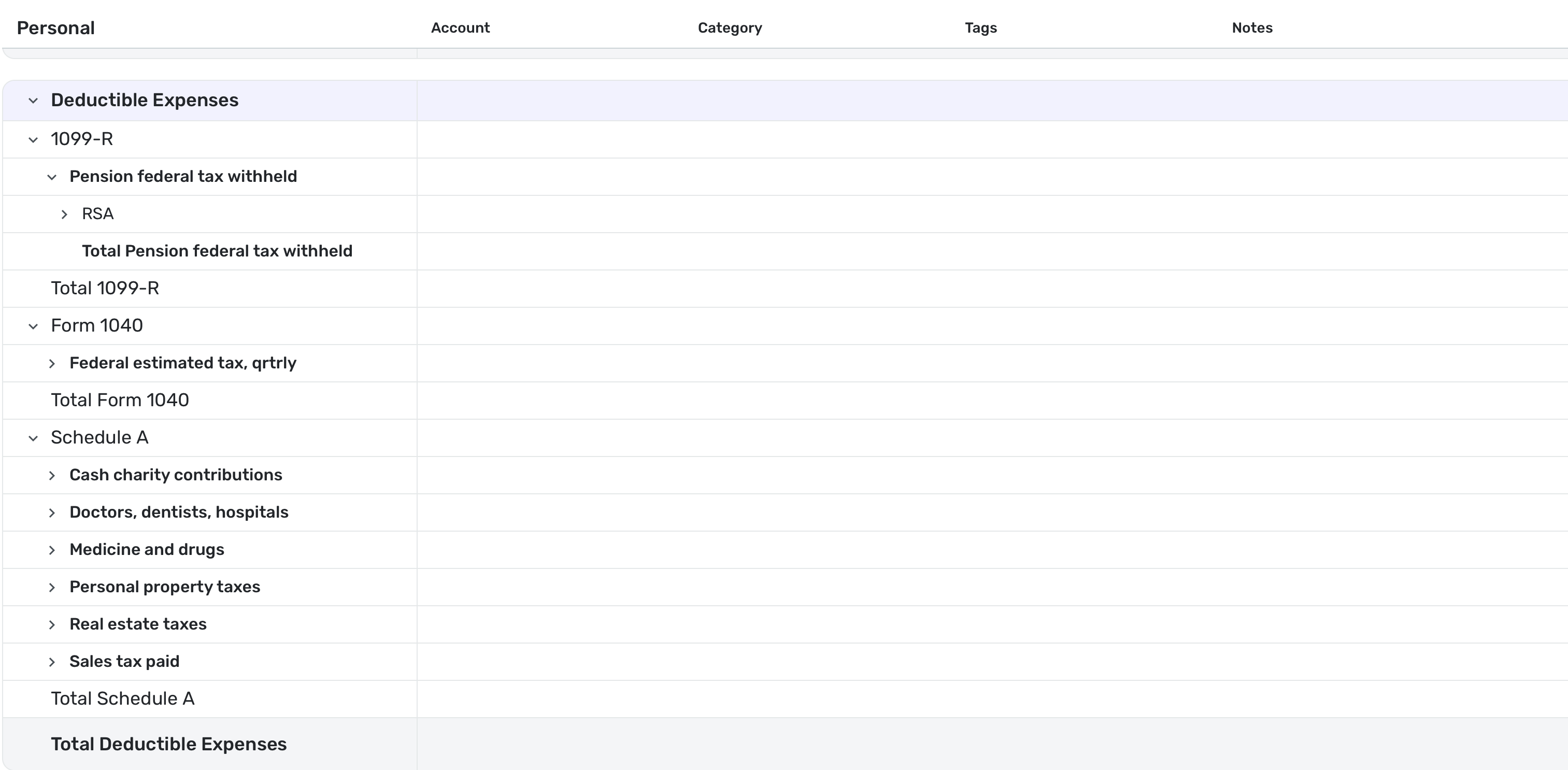The width and height of the screenshot is (1568, 770).
Task: Collapse the Pension federal tax withheld group
Action: [x=52, y=177]
